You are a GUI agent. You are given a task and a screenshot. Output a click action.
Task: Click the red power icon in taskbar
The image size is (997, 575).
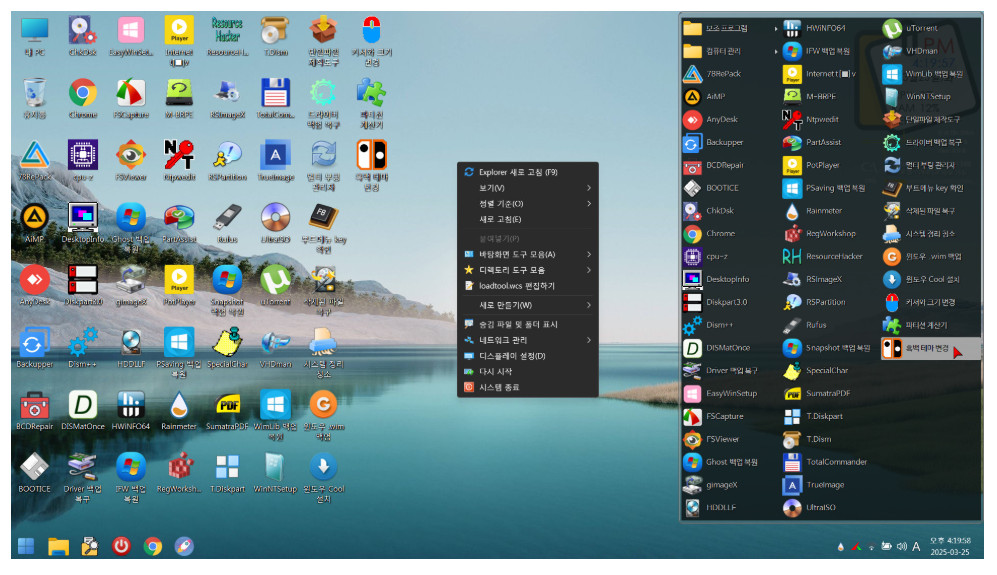[x=121, y=546]
